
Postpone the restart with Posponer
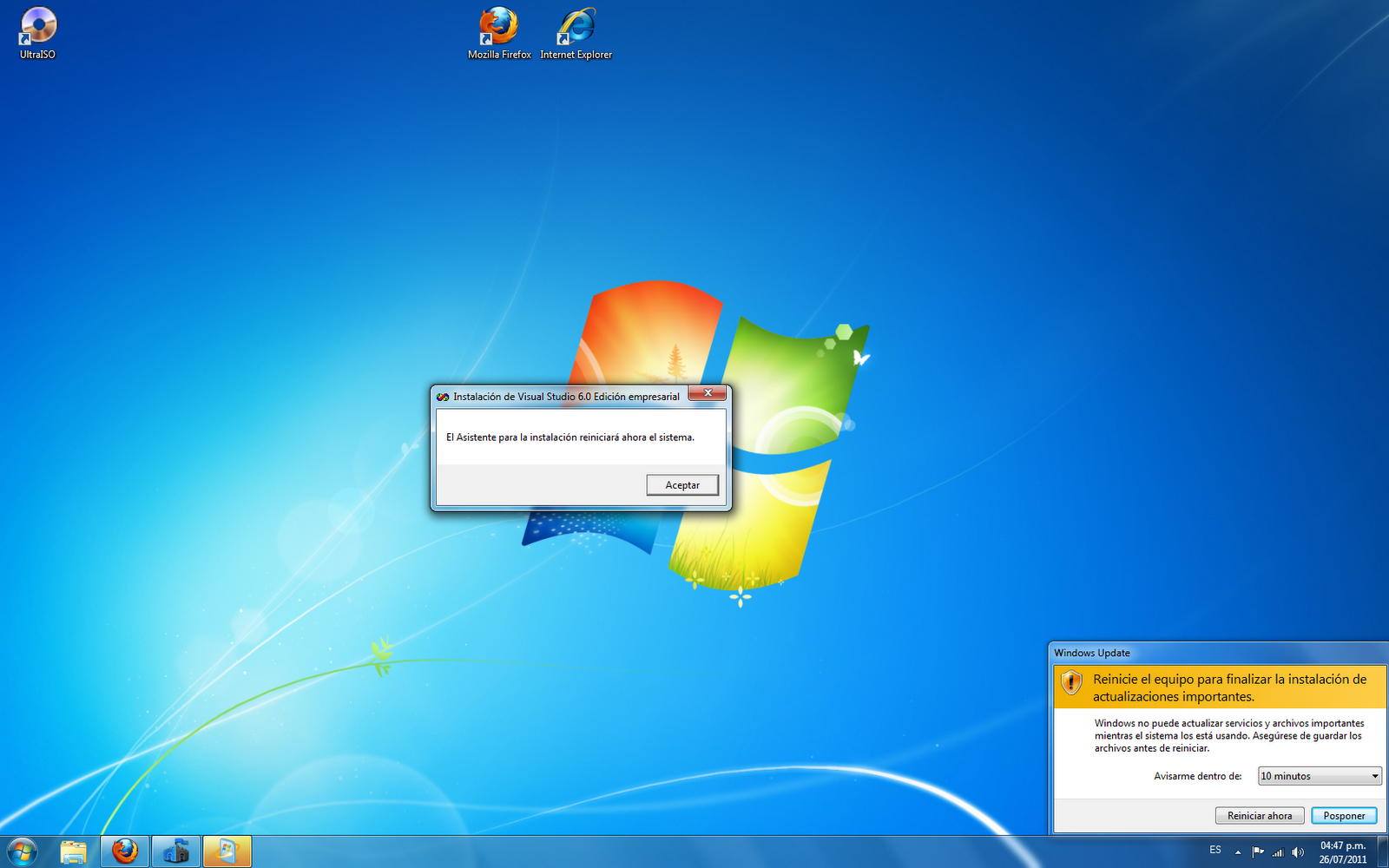pyautogui.click(x=1344, y=816)
